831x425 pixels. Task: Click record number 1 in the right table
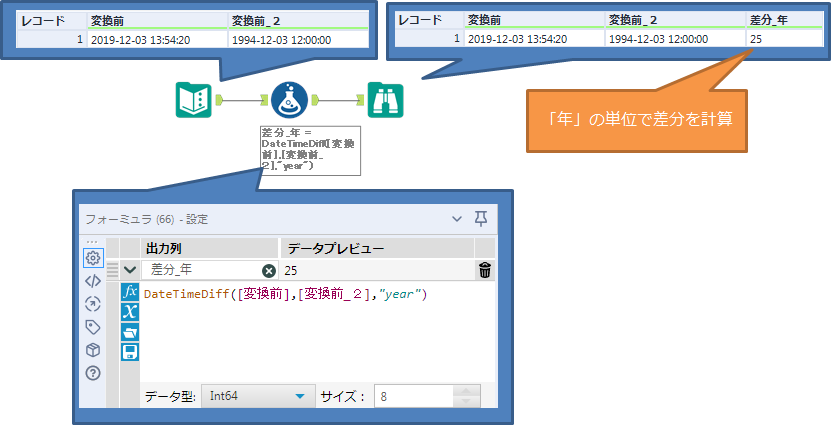429,39
